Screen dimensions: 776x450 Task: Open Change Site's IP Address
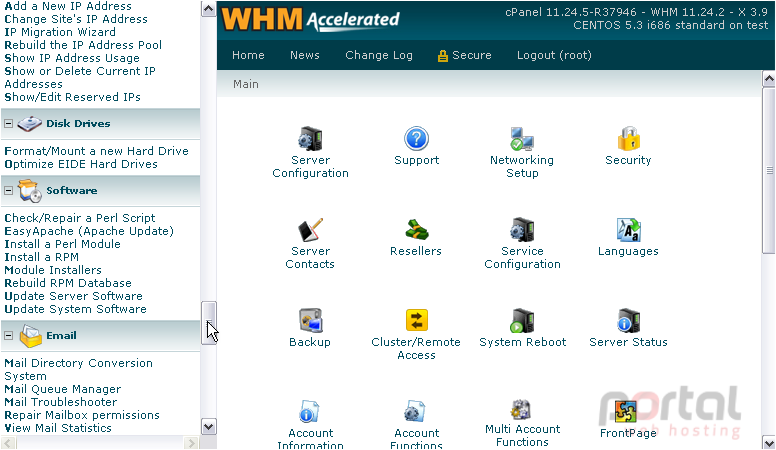click(76, 19)
